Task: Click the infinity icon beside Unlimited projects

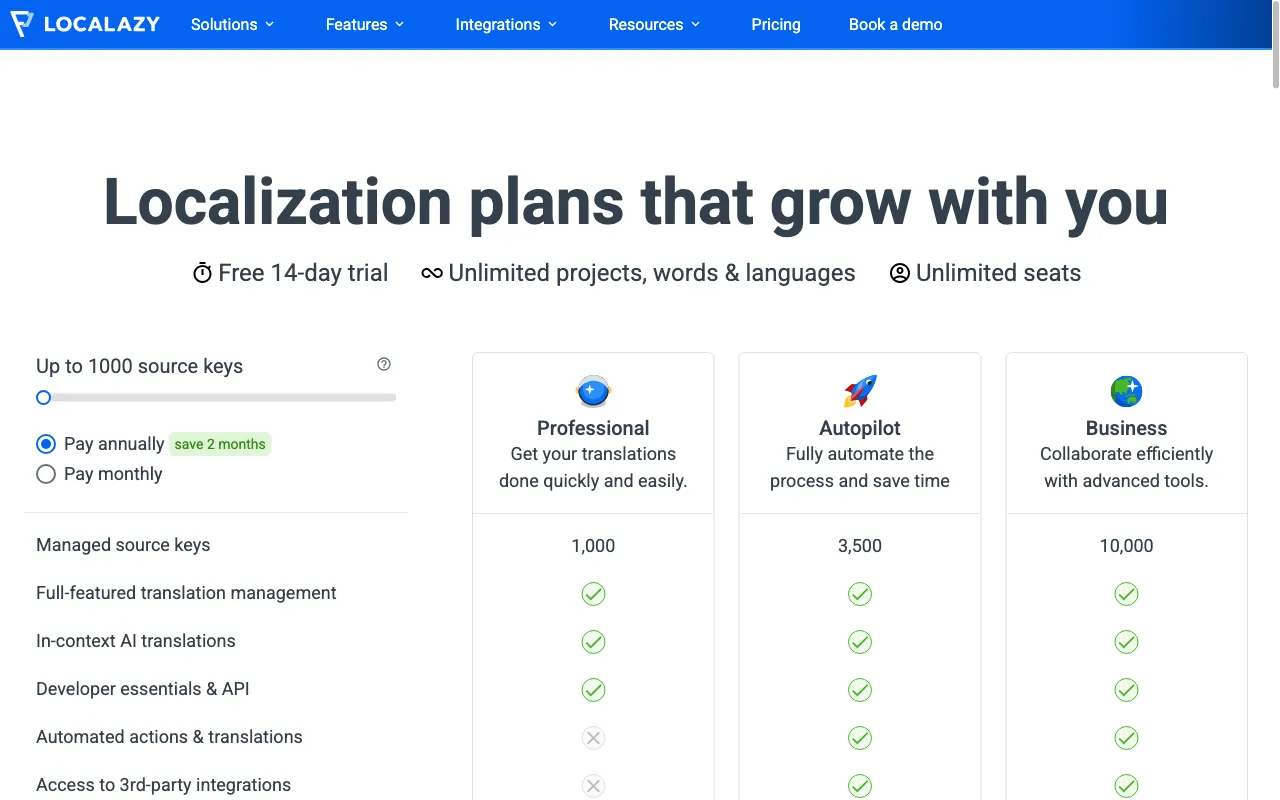Action: (x=432, y=273)
